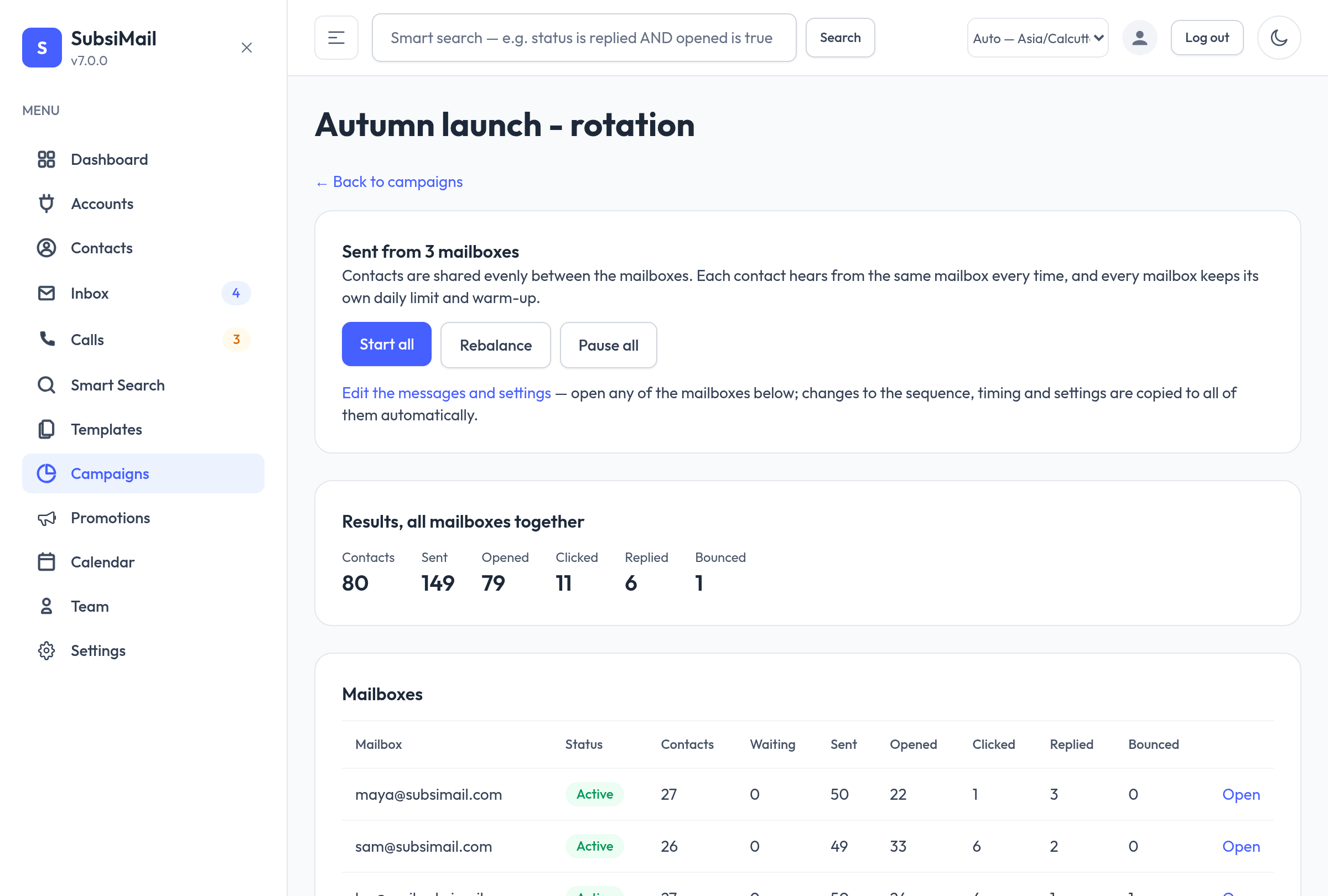Click the Rebalance button
Image resolution: width=1328 pixels, height=896 pixels.
(x=495, y=345)
